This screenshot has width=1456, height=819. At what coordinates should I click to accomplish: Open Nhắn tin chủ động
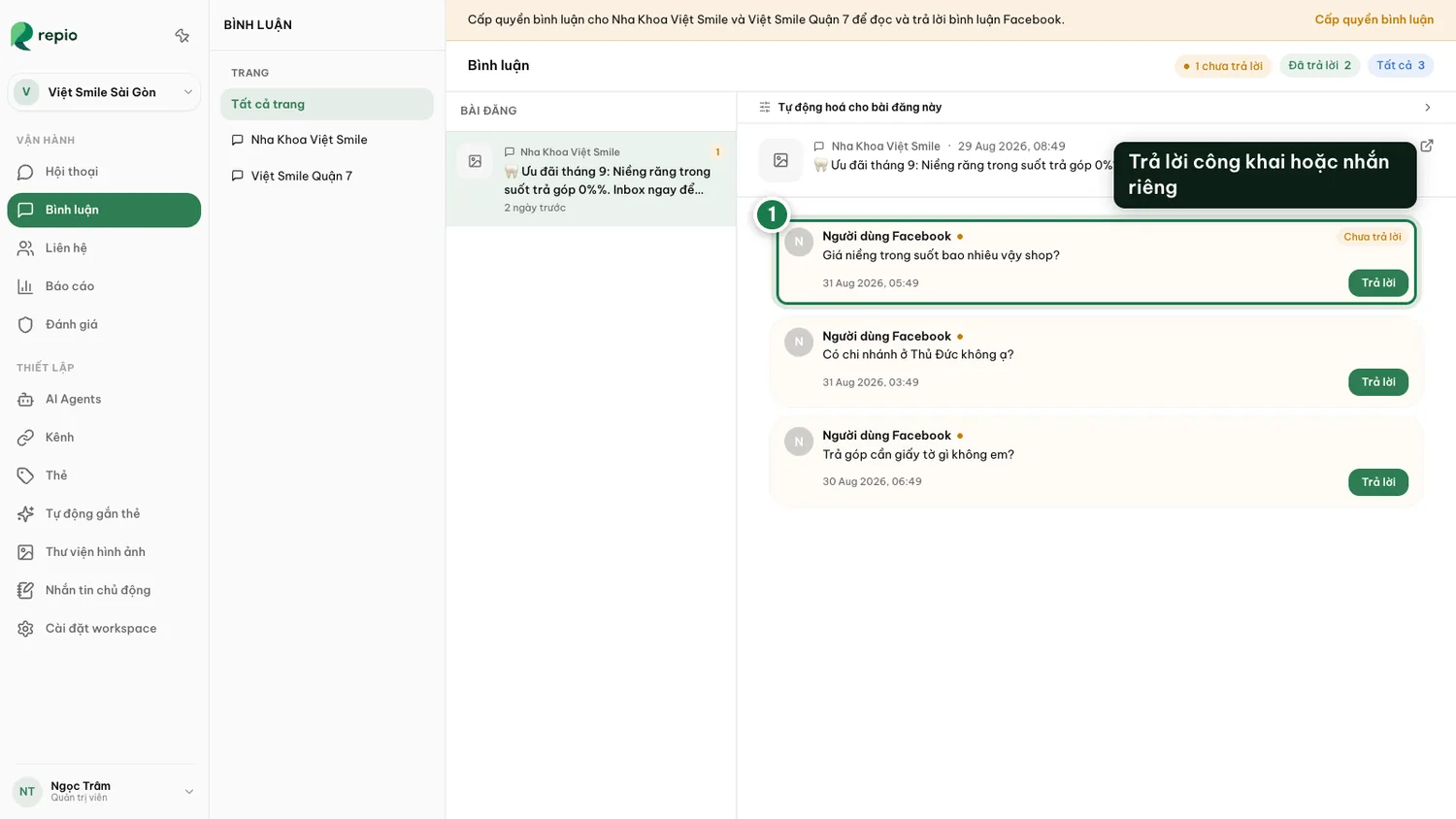(x=104, y=590)
